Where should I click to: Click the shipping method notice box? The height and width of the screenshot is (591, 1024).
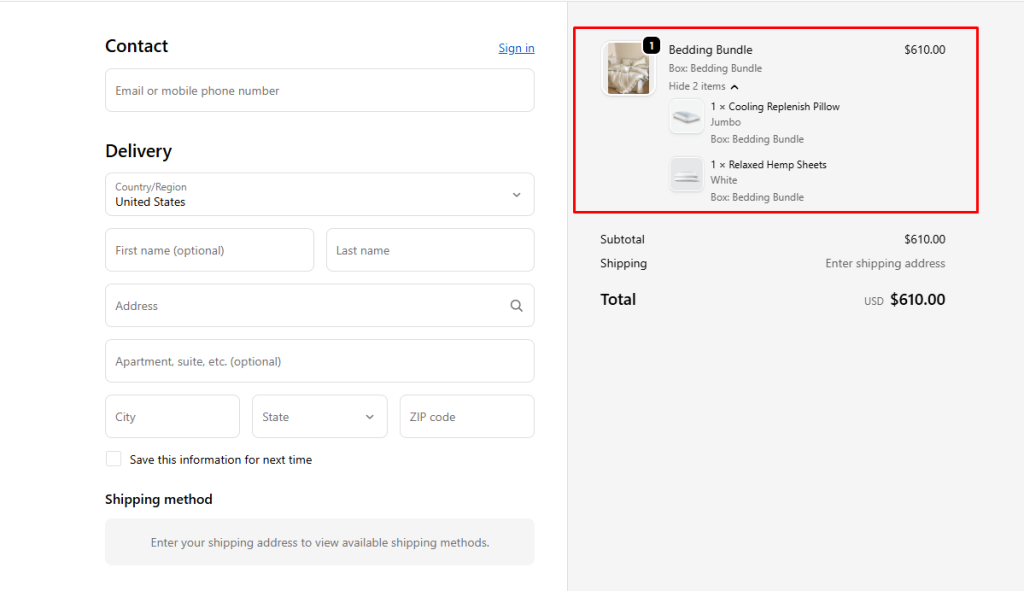[x=319, y=542]
